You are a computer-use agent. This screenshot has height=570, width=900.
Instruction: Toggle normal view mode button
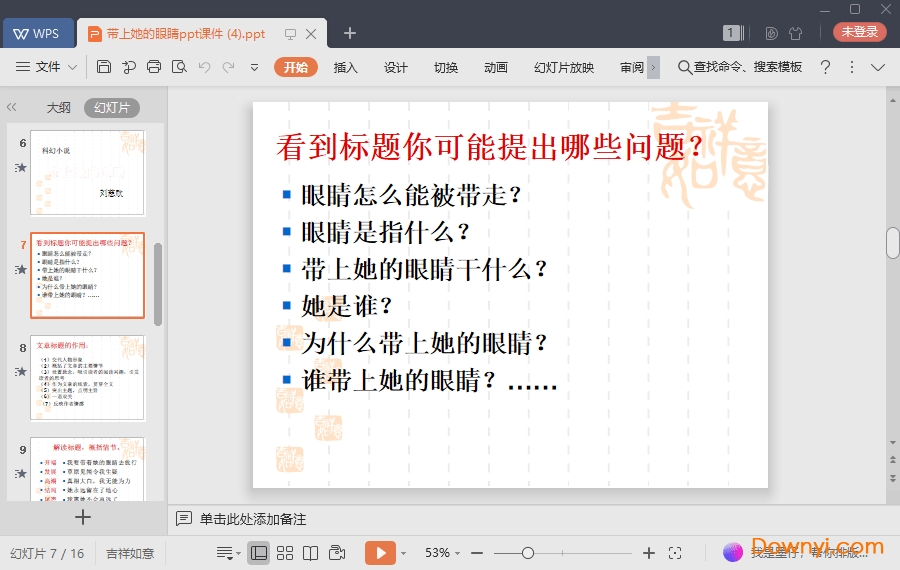click(x=258, y=553)
